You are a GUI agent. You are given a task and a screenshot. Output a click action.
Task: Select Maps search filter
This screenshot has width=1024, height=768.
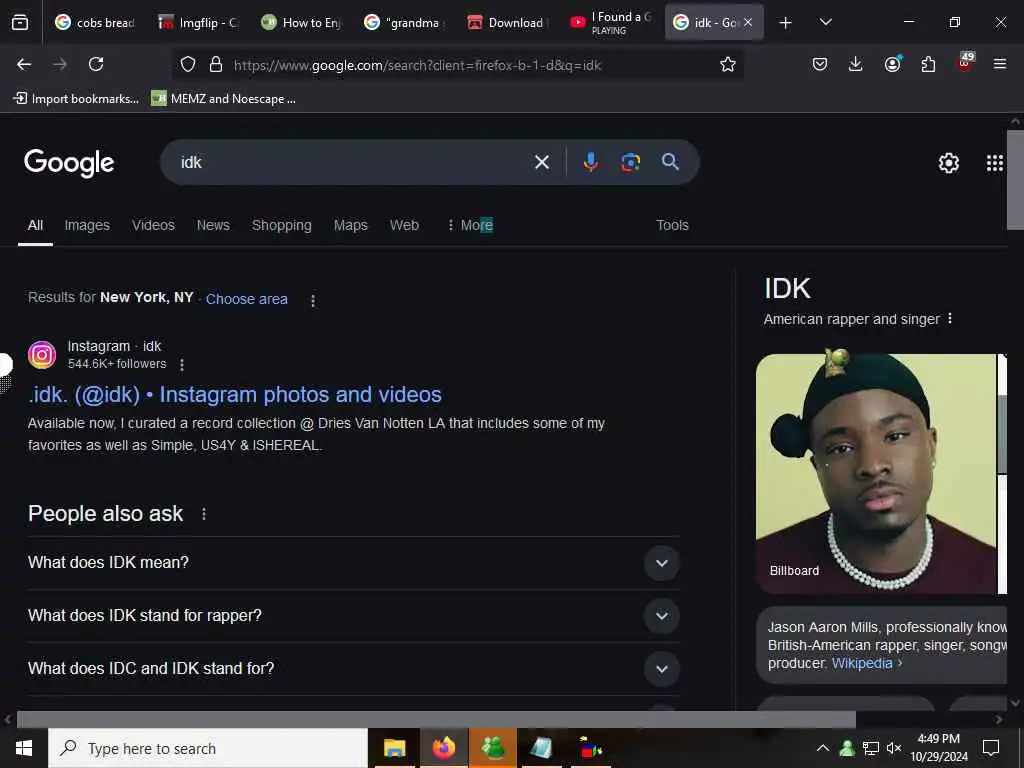coord(351,225)
